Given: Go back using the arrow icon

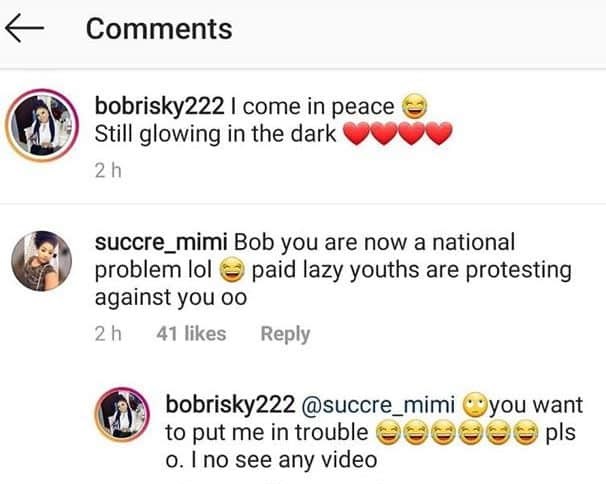Looking at the screenshot, I should (x=27, y=29).
